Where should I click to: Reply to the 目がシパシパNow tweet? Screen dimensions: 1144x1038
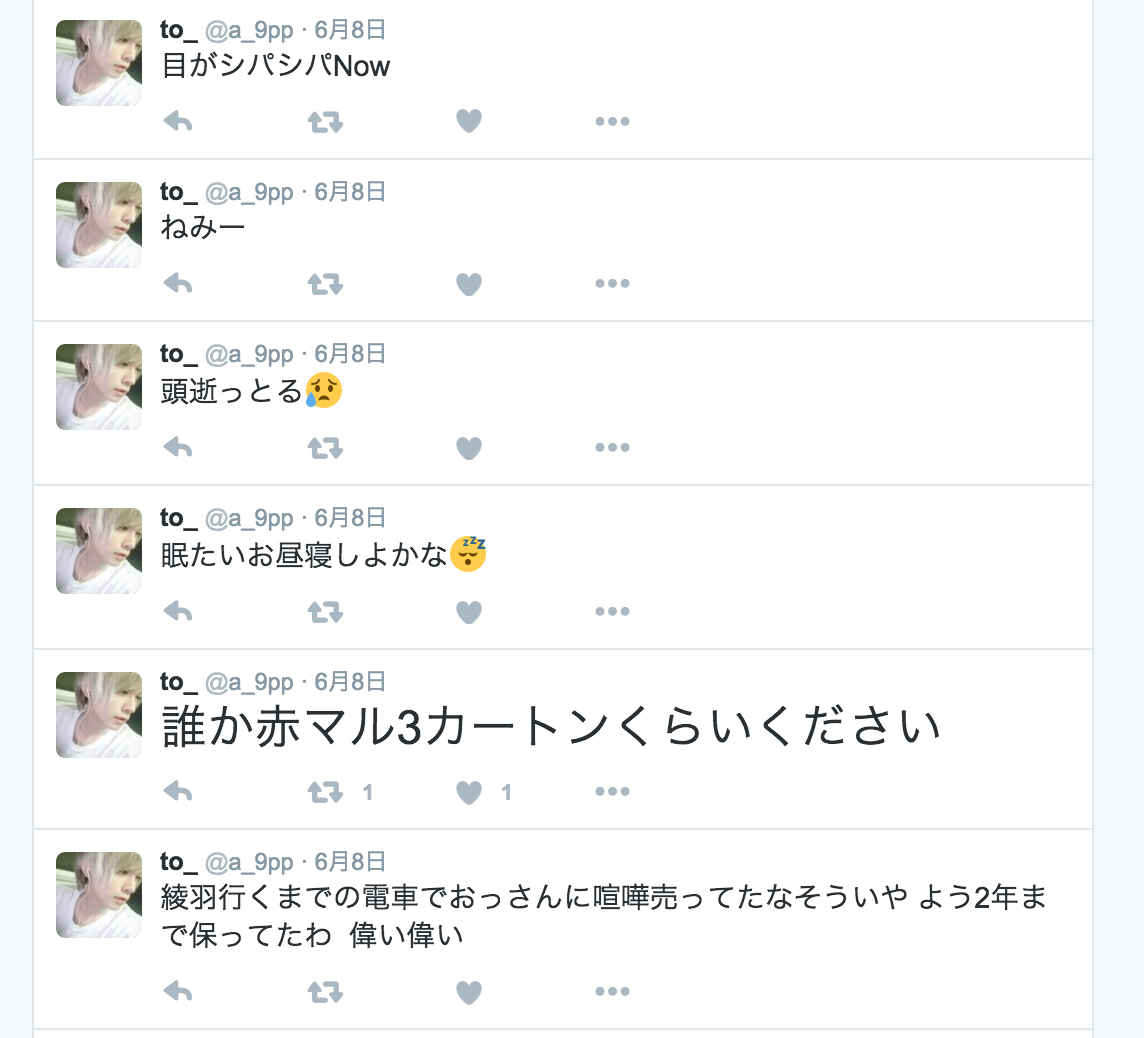coord(178,121)
